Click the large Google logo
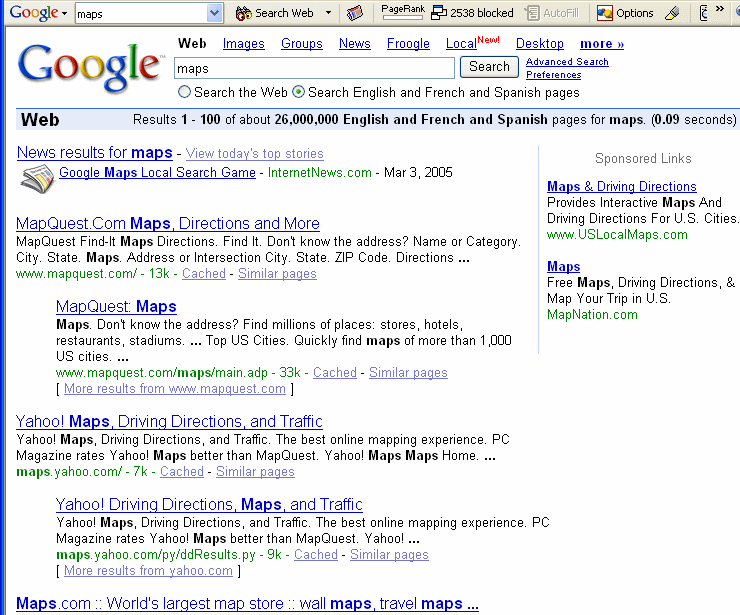This screenshot has height=615, width=740. [90, 67]
